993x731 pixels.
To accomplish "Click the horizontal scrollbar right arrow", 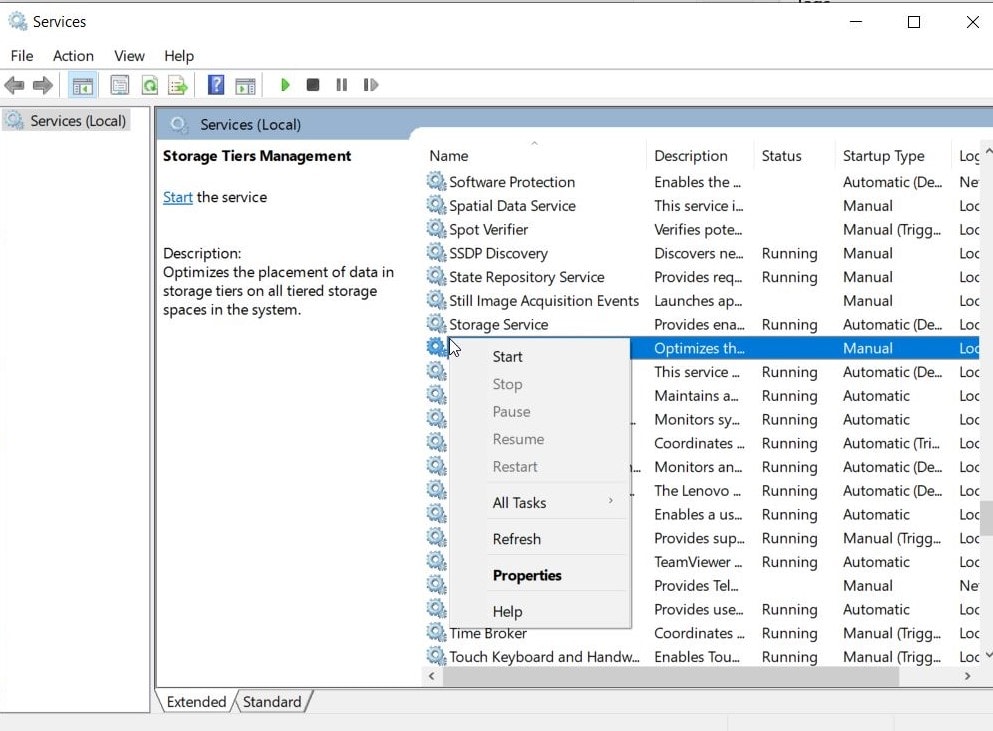I will (966, 676).
